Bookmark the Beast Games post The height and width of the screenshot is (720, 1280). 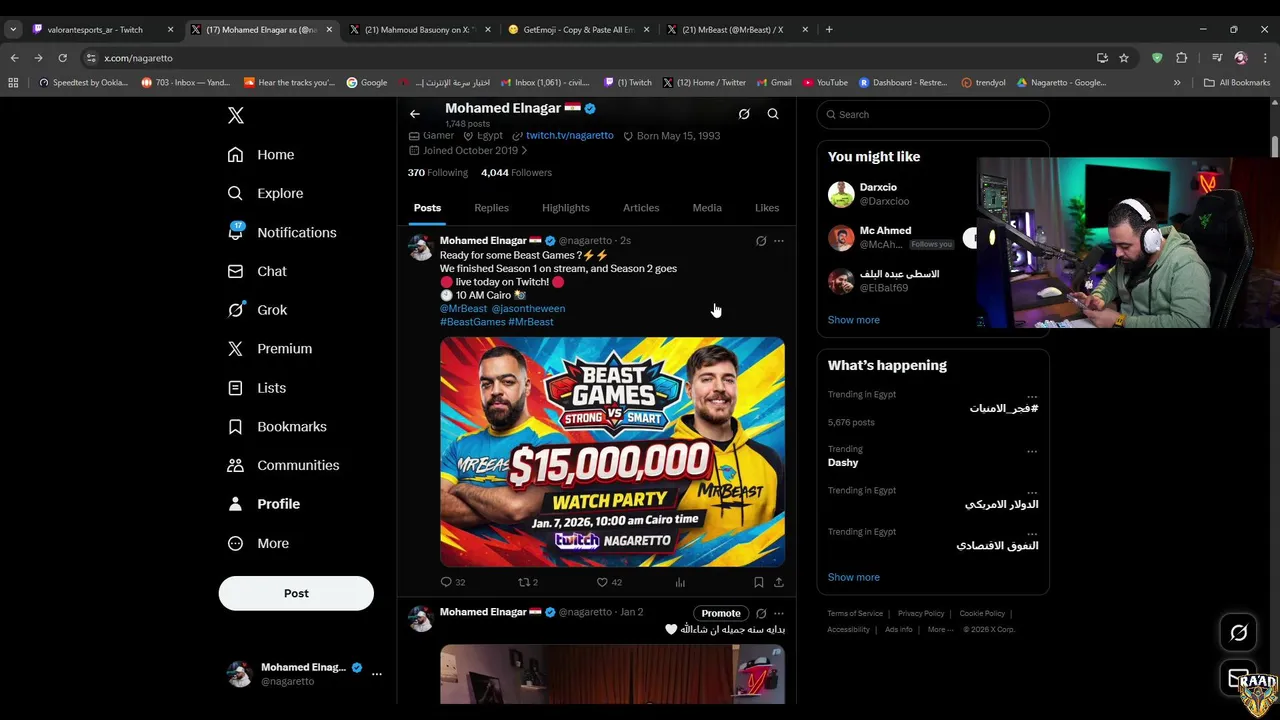pos(759,582)
